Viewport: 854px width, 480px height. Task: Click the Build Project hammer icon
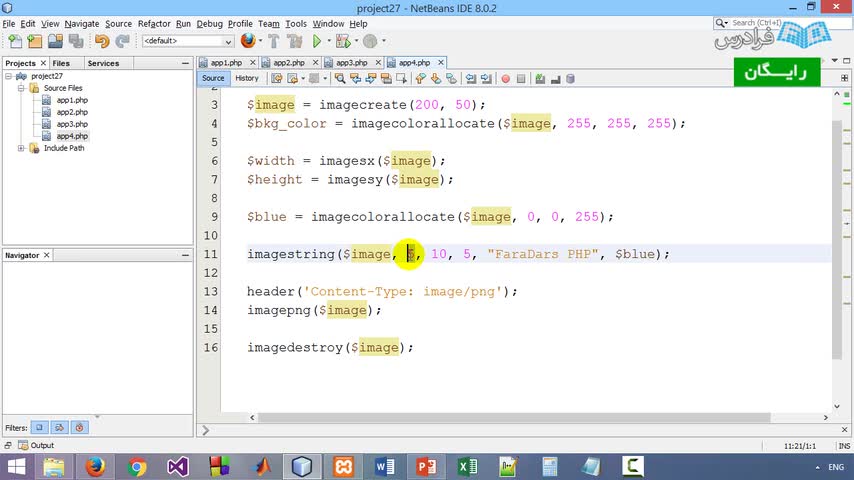274,41
